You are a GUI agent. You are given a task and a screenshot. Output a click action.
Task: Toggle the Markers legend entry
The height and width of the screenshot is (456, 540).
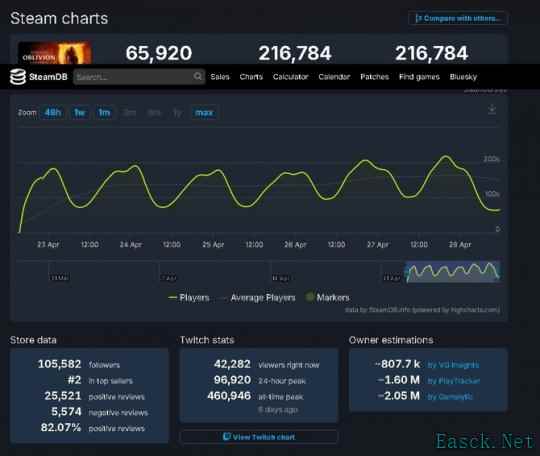(x=328, y=298)
